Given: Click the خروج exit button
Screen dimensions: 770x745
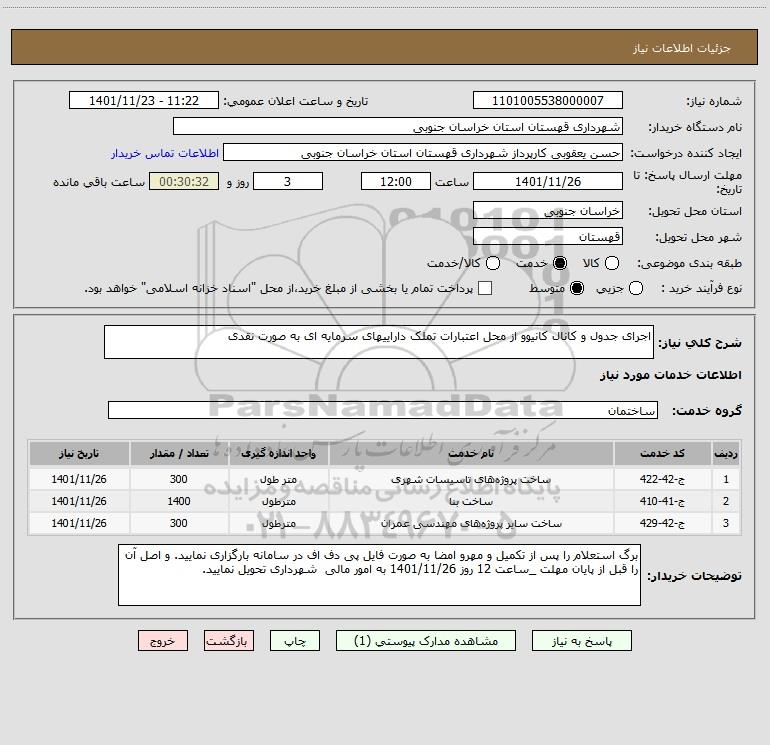Looking at the screenshot, I should 163,641.
